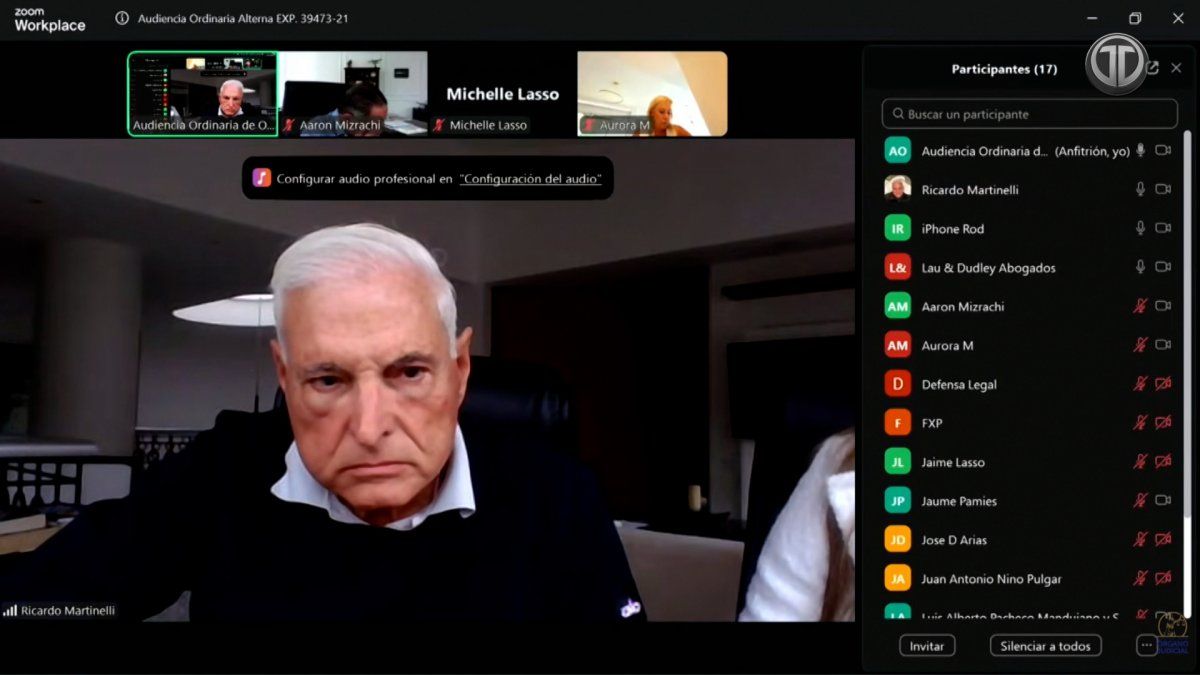
Task: Click the microphone icon for Lau & Dudley Abogados
Action: coord(1140,267)
